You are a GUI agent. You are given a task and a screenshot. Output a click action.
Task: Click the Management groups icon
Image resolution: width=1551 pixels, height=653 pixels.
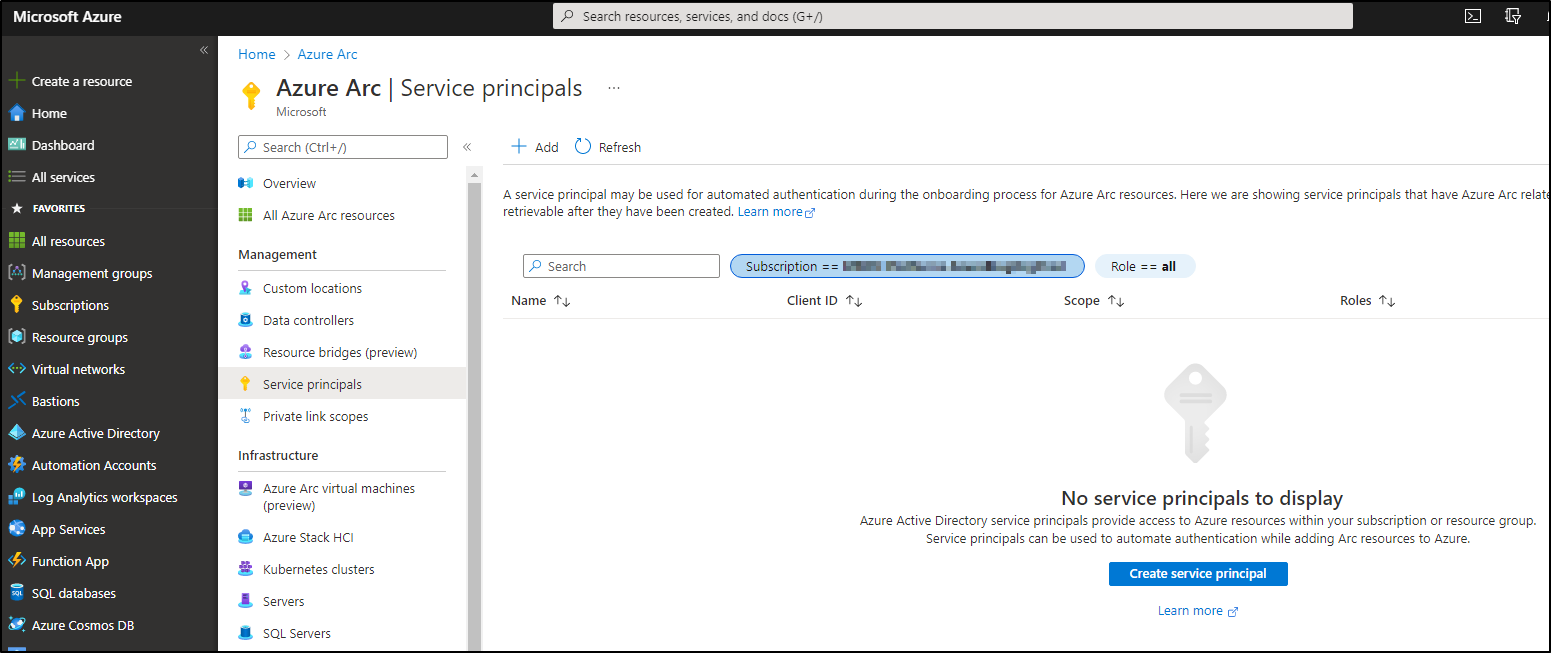[16, 273]
